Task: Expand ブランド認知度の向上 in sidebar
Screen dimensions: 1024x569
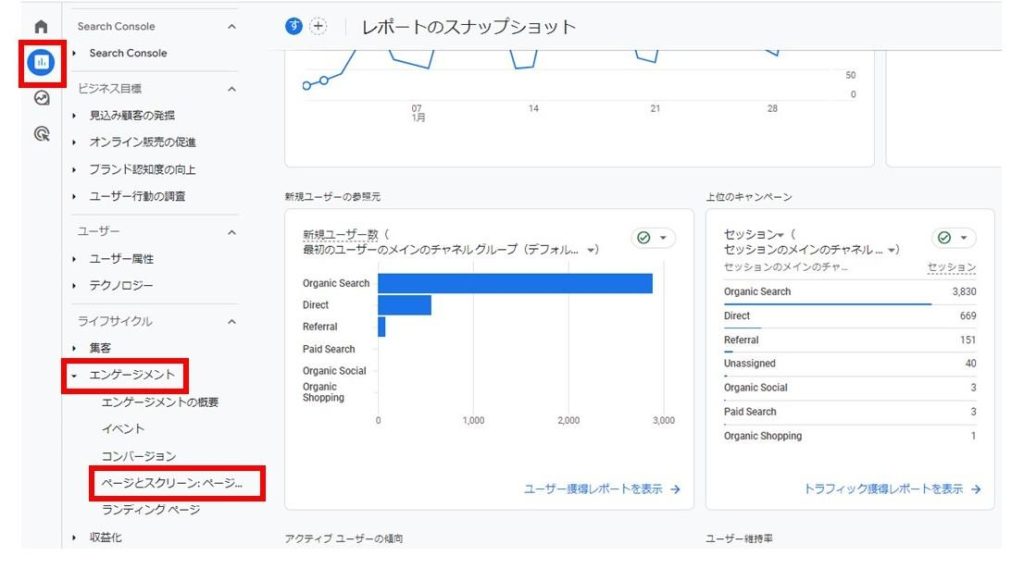Action: [74, 170]
